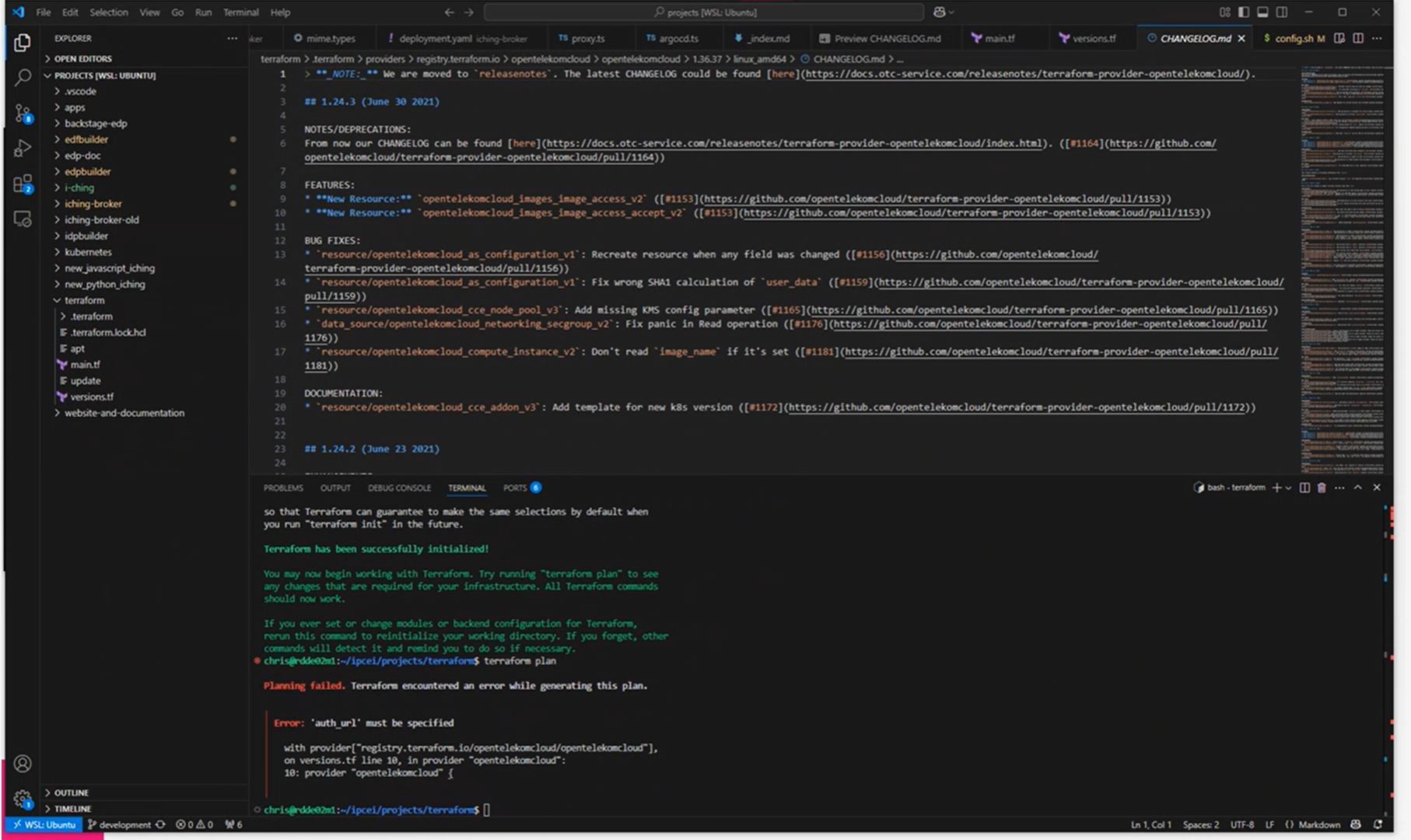The image size is (1411, 840).
Task: Open the Explorer view in the activity bar
Action: point(23,43)
